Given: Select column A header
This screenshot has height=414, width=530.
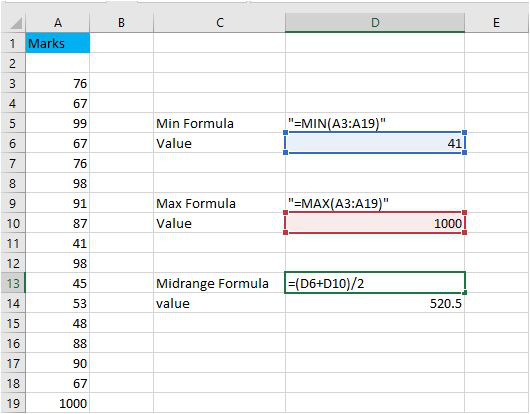Looking at the screenshot, I should pyautogui.click(x=57, y=23).
